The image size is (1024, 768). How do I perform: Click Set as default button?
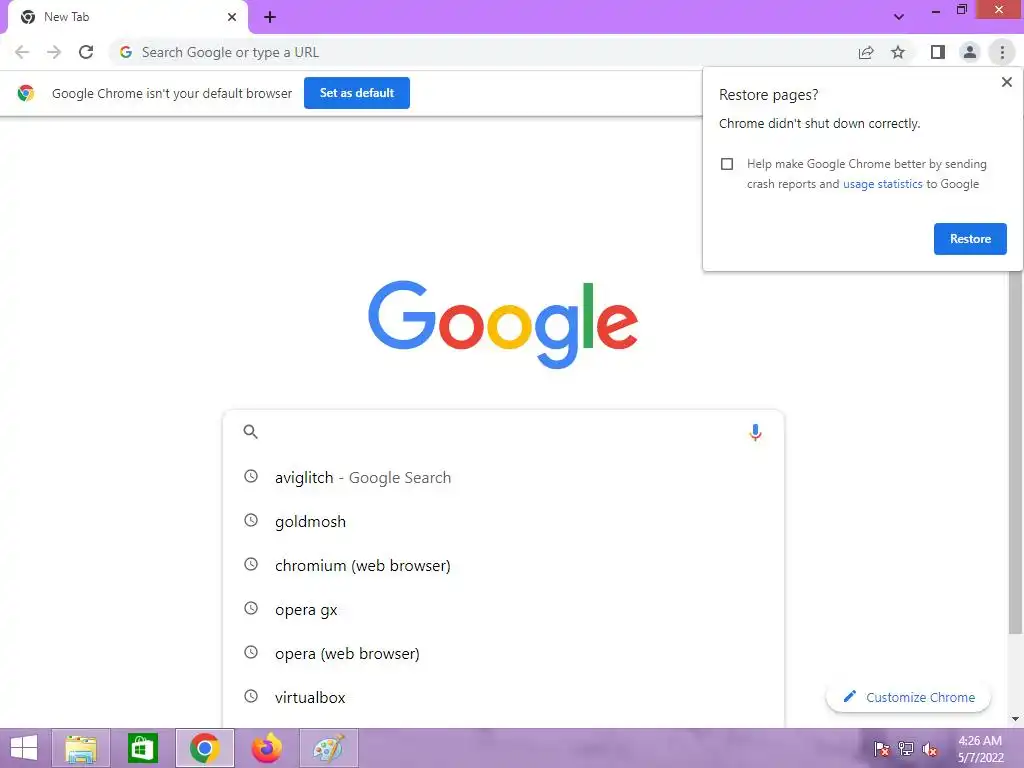pyautogui.click(x=357, y=93)
